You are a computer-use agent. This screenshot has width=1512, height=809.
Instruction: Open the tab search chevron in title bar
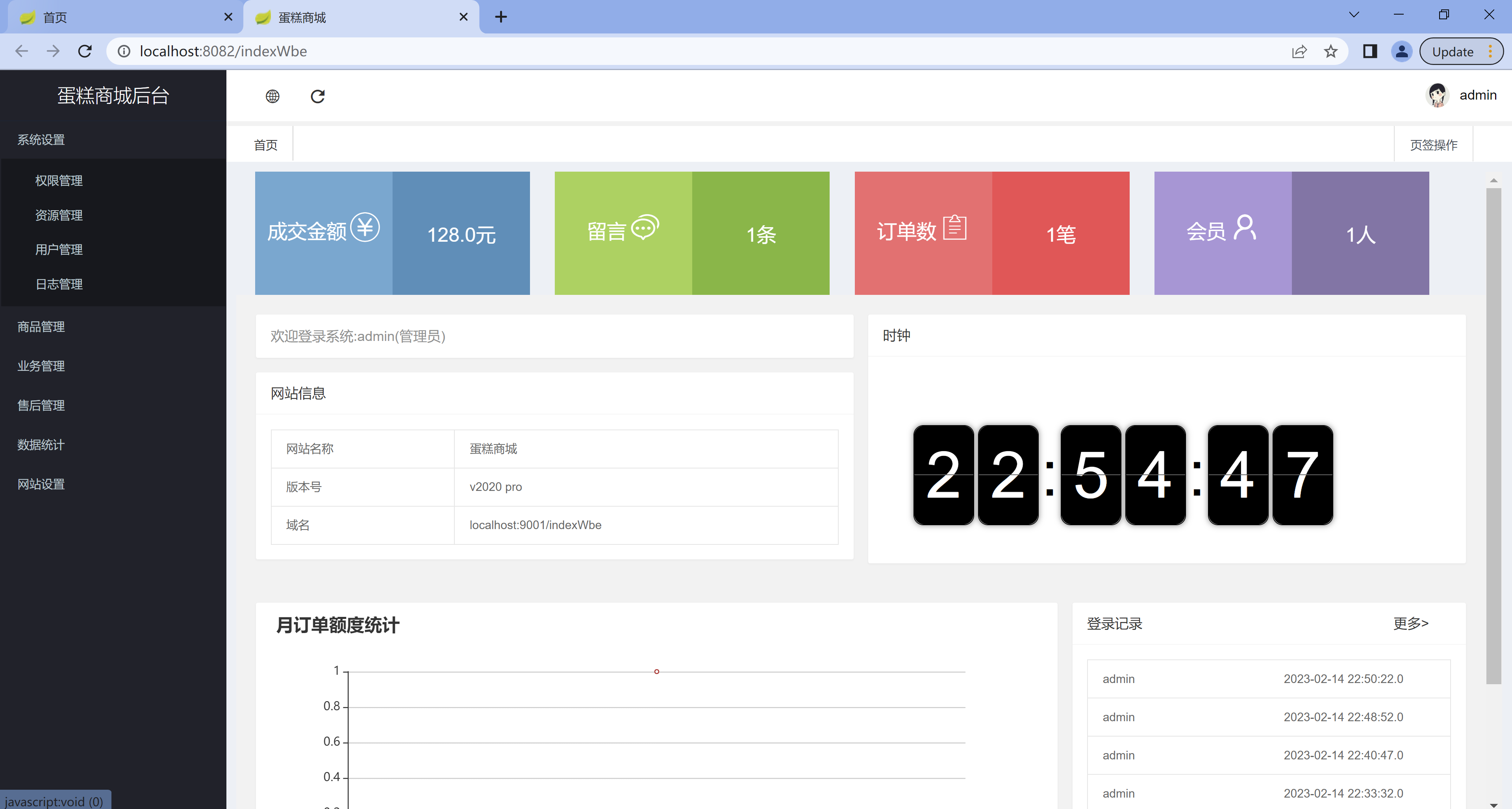tap(1354, 15)
